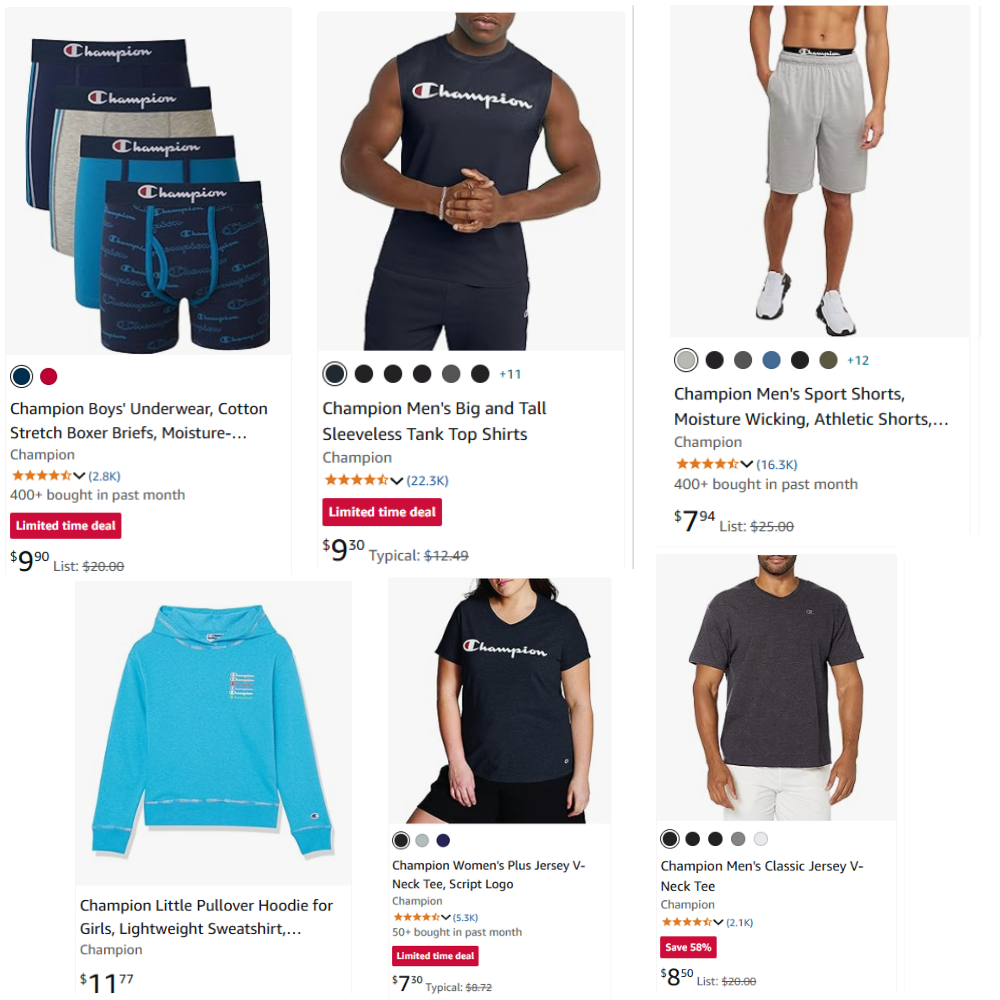Viewport: 1000px width, 1000px height.
Task: Expand rating dropdown for Boys' Underwear
Action: (79, 476)
